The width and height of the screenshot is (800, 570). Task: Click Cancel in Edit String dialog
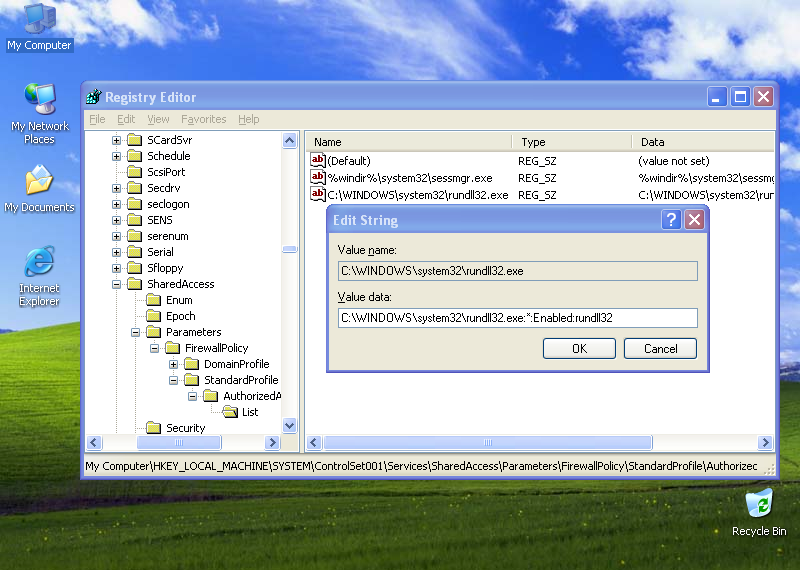click(x=660, y=349)
